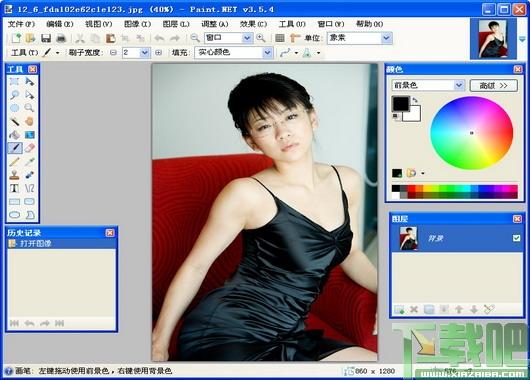Swap primary and secondary colors

[415, 100]
